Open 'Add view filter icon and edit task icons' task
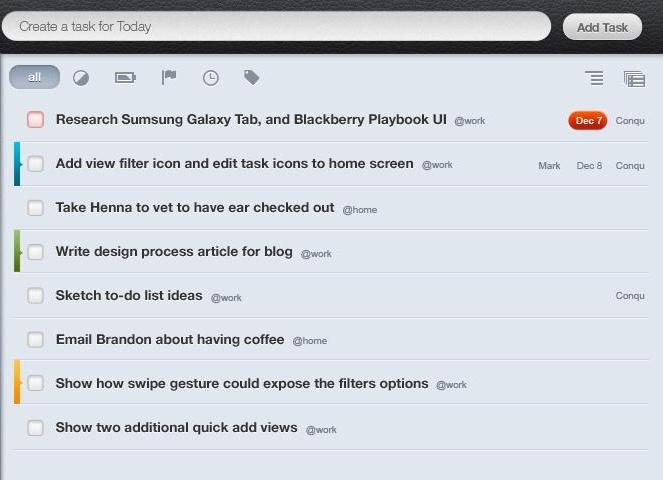This screenshot has width=663, height=480. (x=235, y=163)
